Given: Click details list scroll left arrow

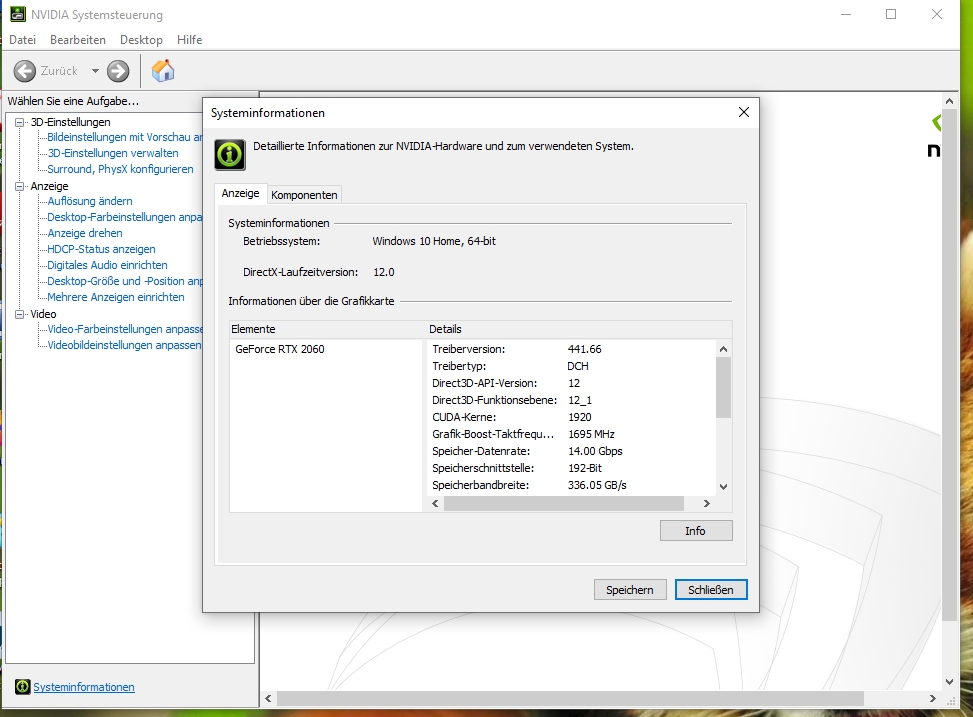Looking at the screenshot, I should pyautogui.click(x=436, y=503).
